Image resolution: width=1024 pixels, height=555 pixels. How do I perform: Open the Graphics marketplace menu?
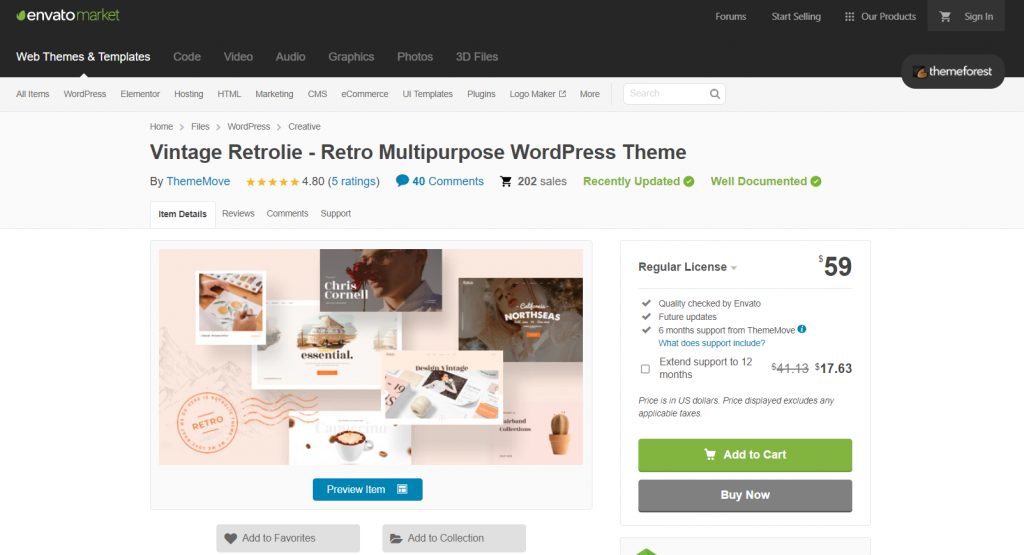pos(351,57)
